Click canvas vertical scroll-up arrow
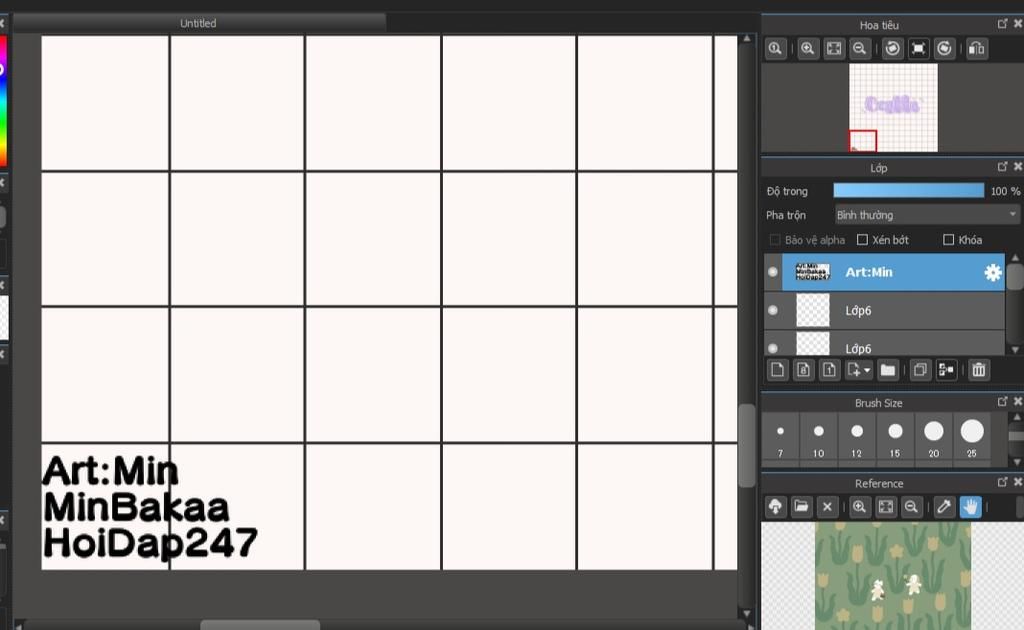The width and height of the screenshot is (1024, 630). click(747, 39)
